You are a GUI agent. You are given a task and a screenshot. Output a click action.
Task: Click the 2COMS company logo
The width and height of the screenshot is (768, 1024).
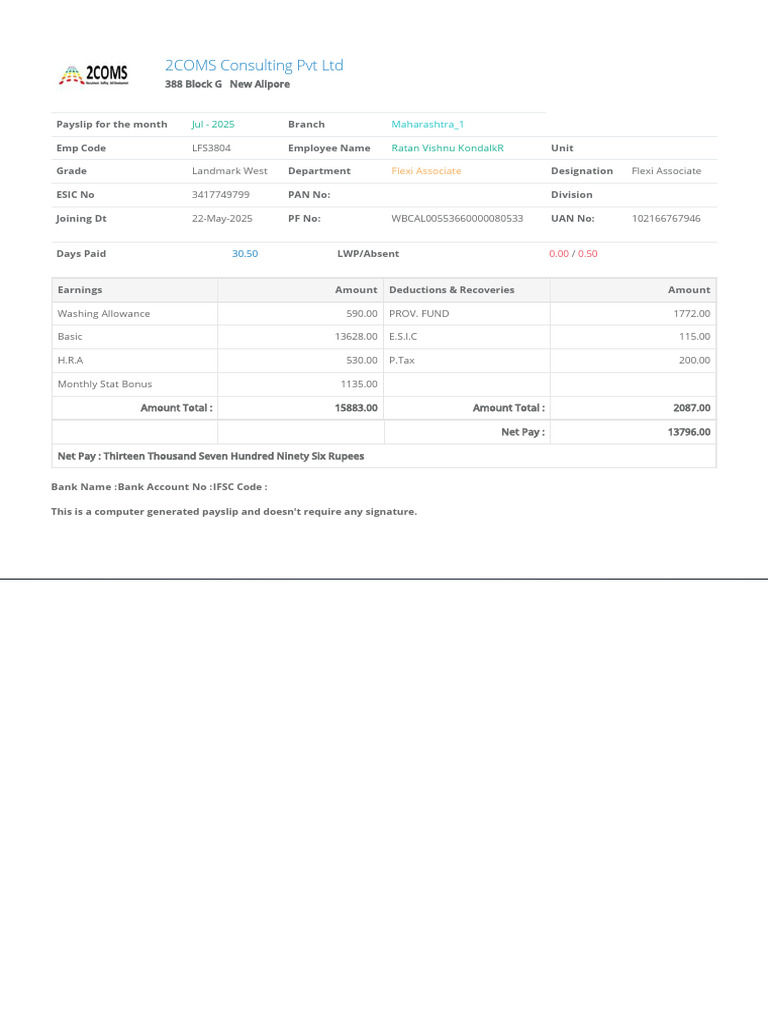94,75
